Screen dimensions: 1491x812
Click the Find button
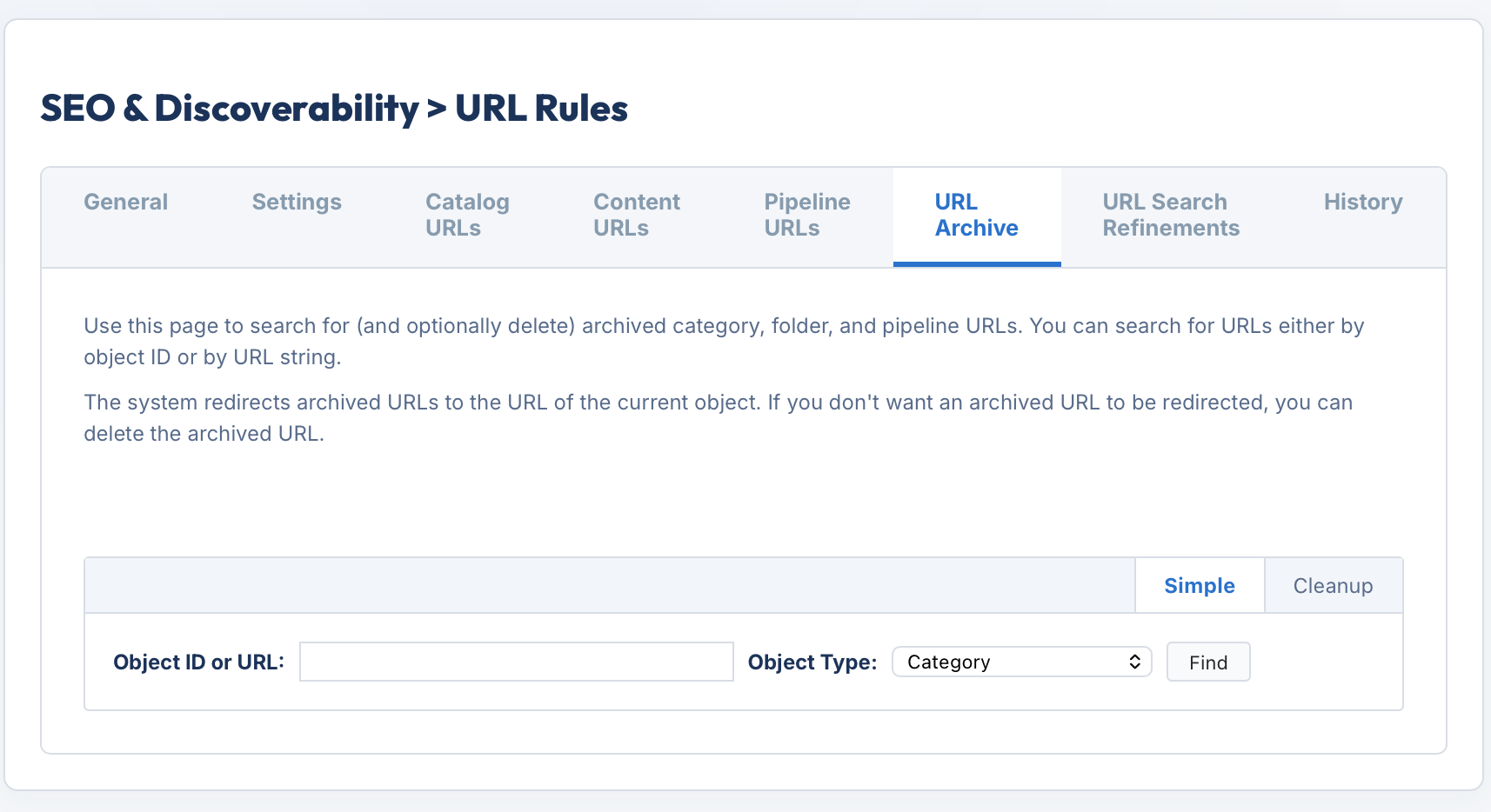pos(1208,662)
